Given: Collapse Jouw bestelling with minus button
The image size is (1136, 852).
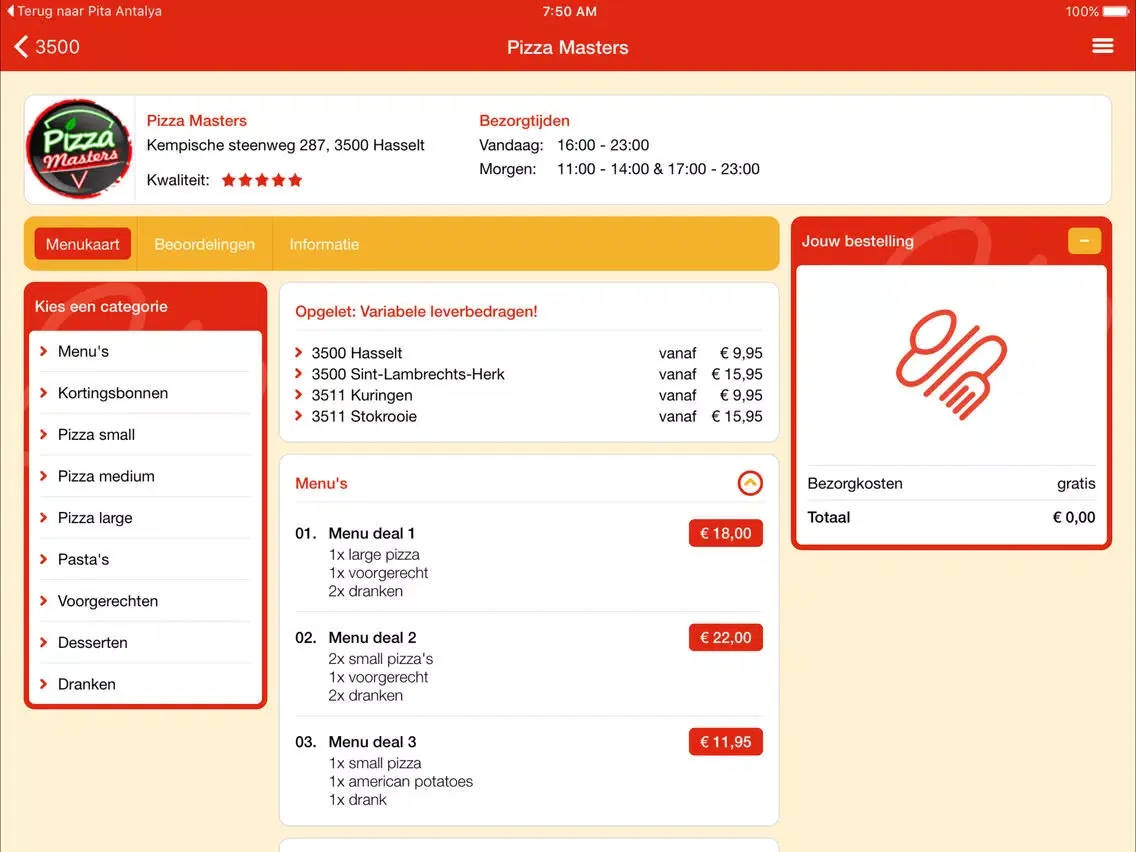Looking at the screenshot, I should click(1084, 241).
